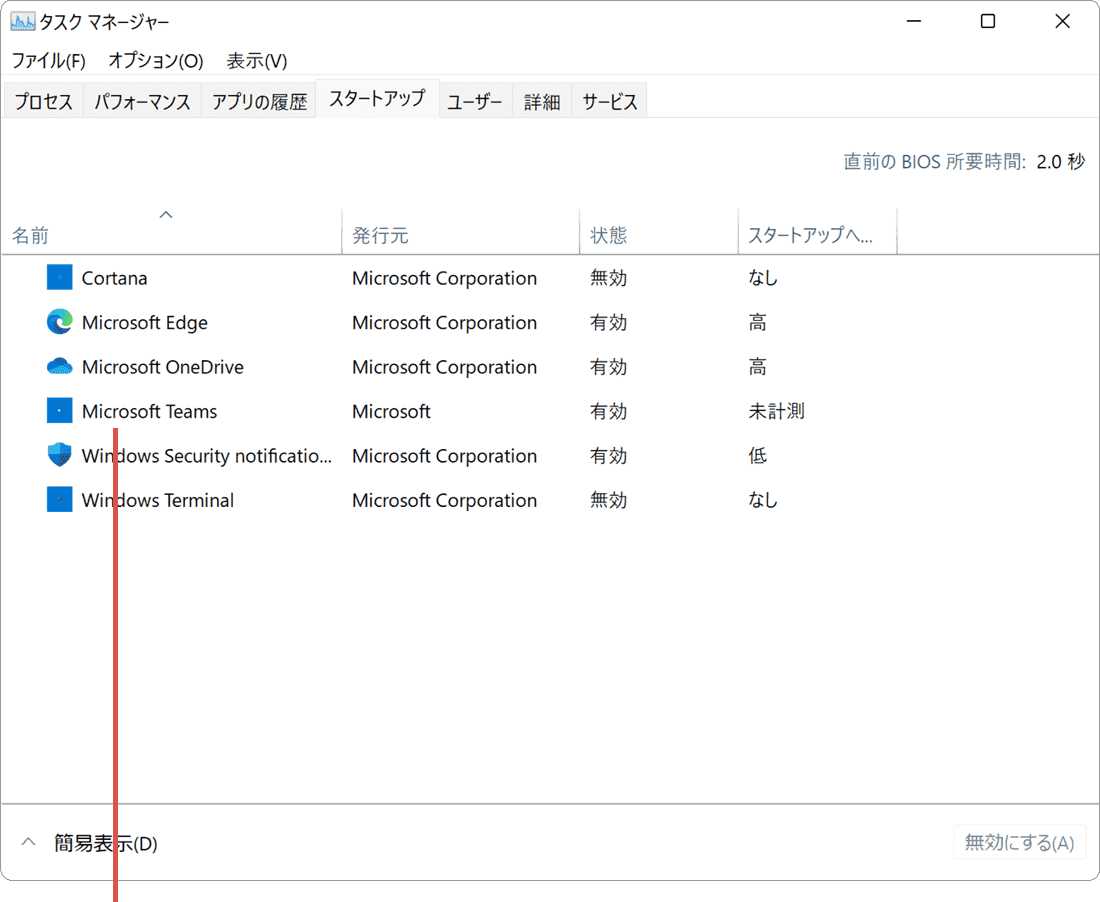Select Windows Security notificatio... row name
This screenshot has width=1100, height=902.
206,456
